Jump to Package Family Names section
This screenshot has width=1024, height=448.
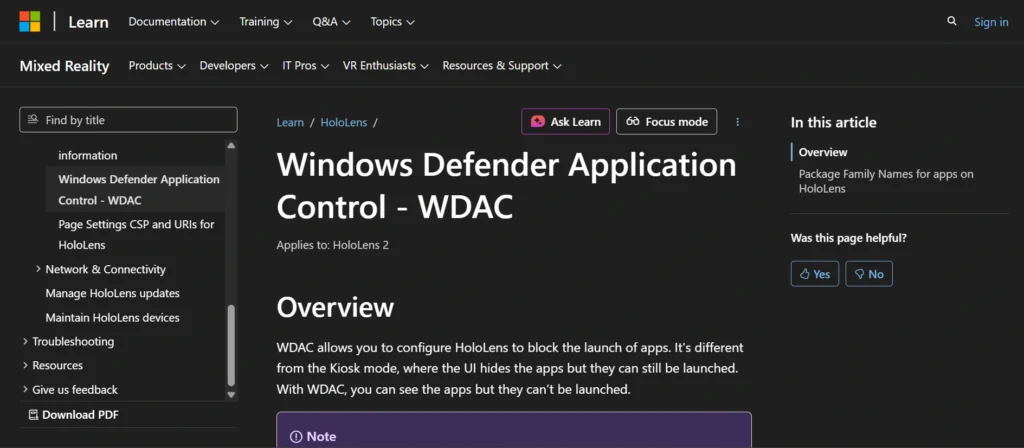(x=886, y=181)
